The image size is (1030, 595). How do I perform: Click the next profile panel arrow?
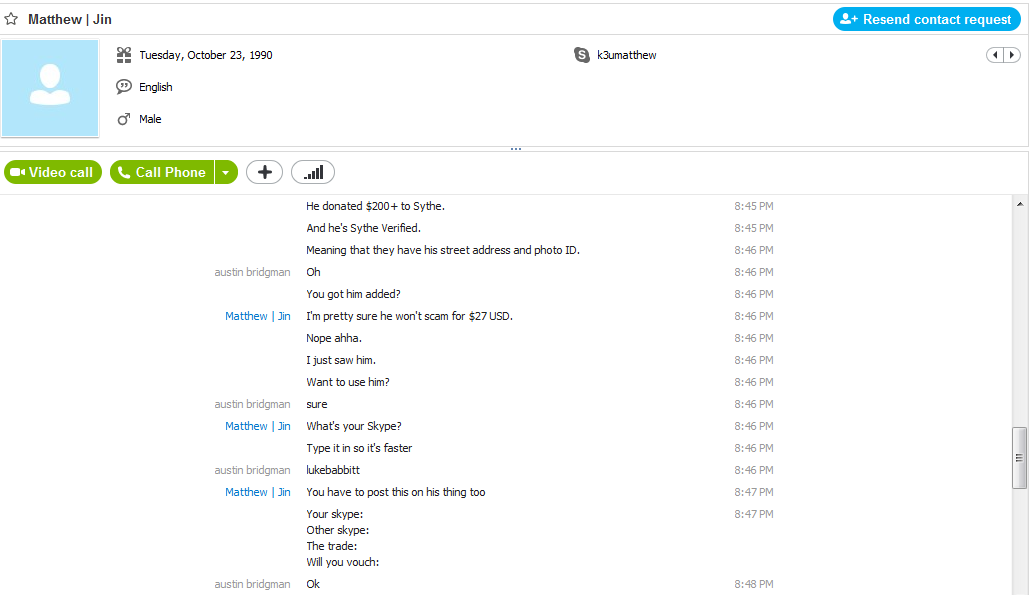(x=1011, y=55)
